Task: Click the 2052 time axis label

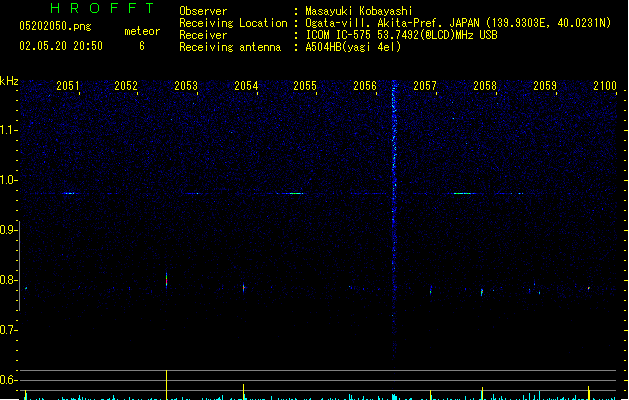Action: click(x=126, y=85)
